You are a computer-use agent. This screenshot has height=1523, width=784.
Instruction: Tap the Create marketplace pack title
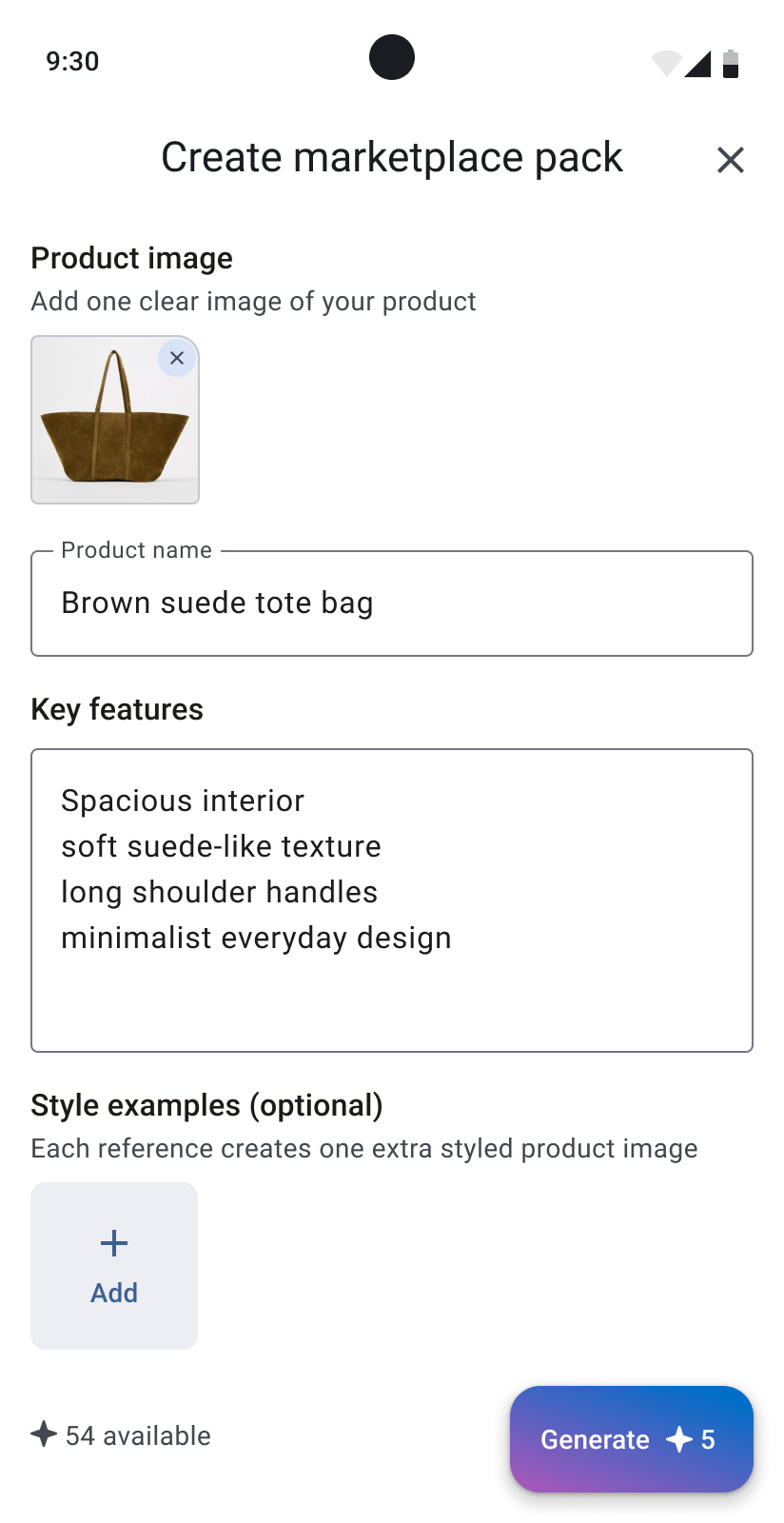click(x=392, y=158)
